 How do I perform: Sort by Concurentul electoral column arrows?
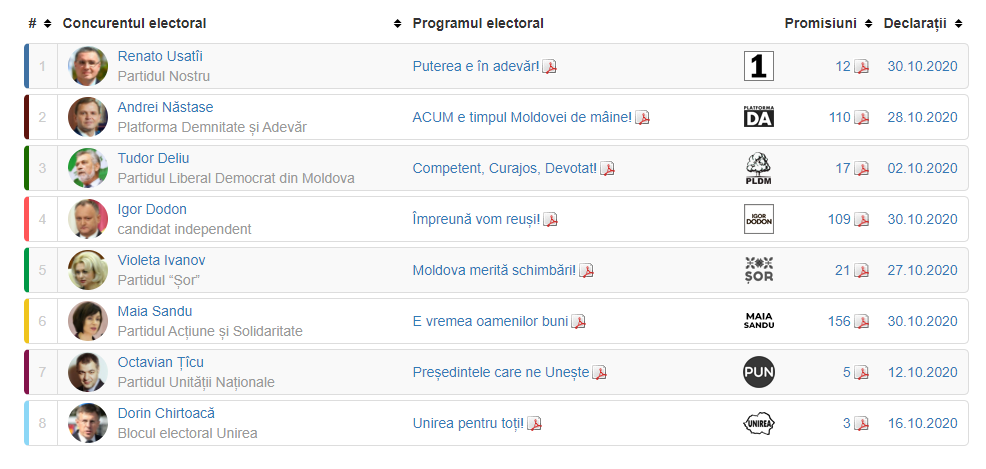tap(398, 24)
